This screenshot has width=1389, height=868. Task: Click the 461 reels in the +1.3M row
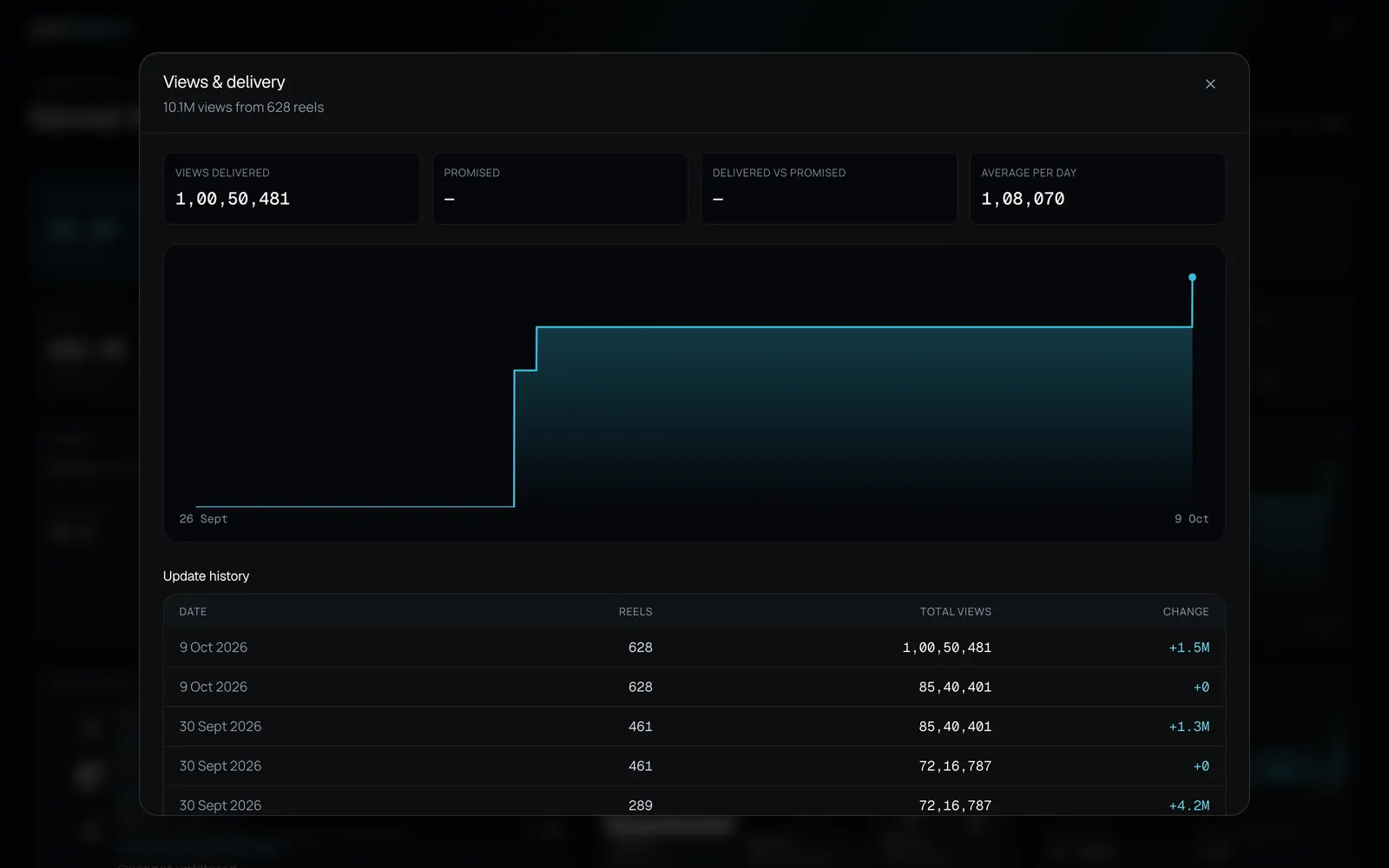641,727
